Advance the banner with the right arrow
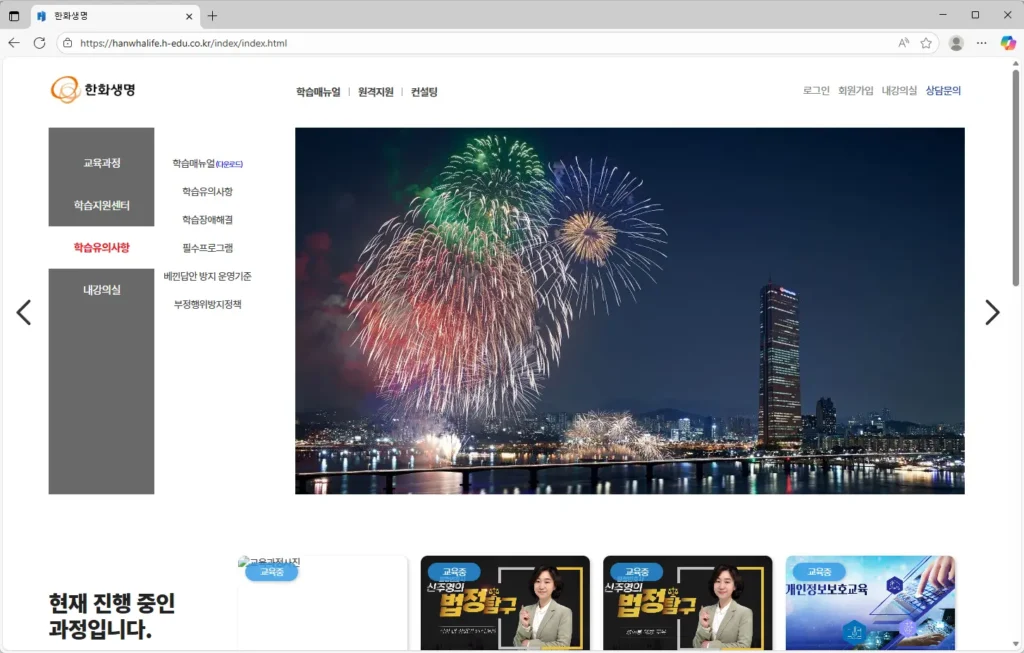This screenshot has height=653, width=1024. (992, 311)
